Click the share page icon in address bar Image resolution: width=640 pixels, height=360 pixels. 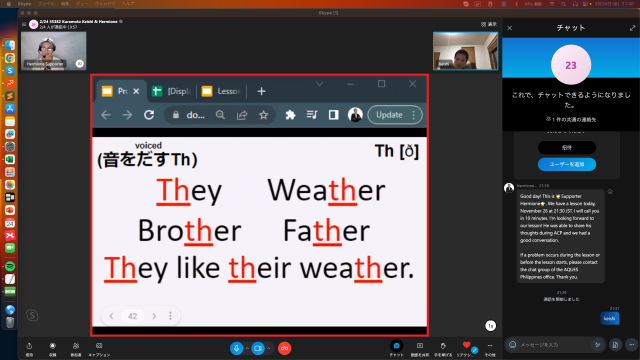click(242, 115)
